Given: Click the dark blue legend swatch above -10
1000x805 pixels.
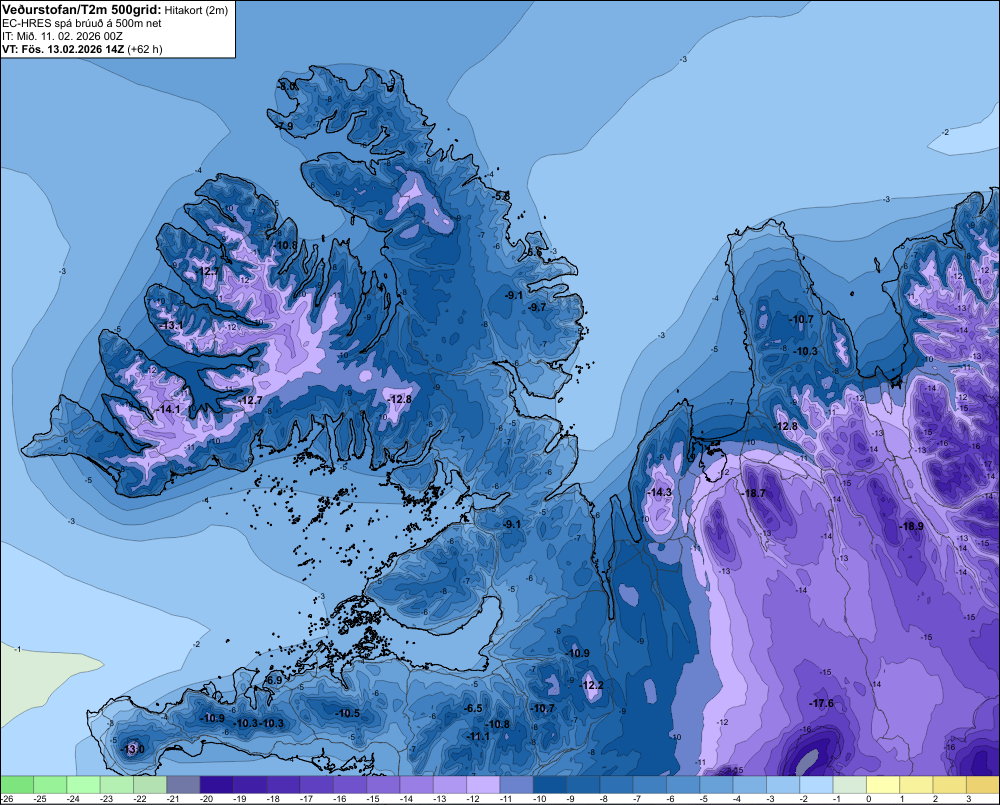Looking at the screenshot, I should (x=549, y=784).
